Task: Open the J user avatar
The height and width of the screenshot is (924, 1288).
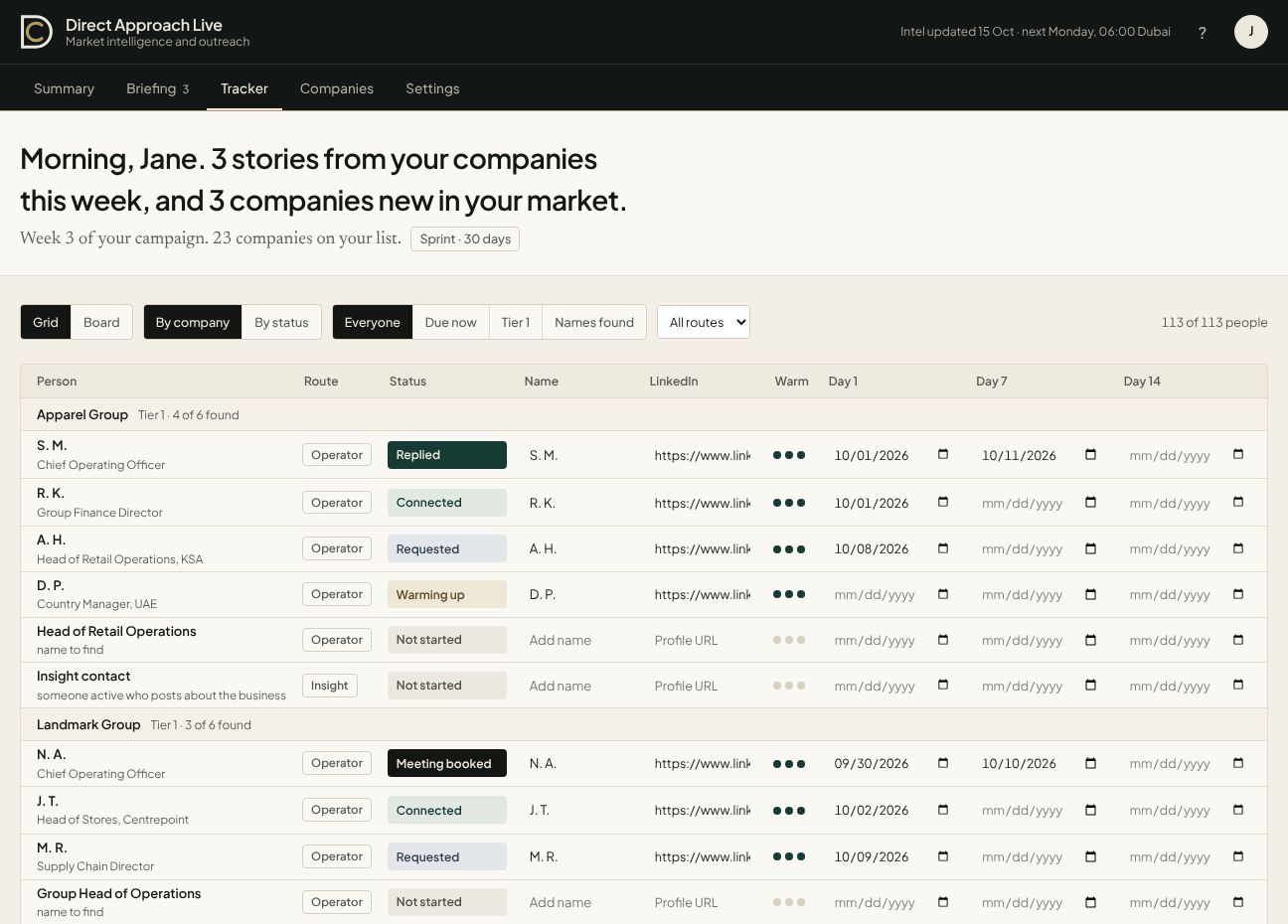Action: 1251,32
